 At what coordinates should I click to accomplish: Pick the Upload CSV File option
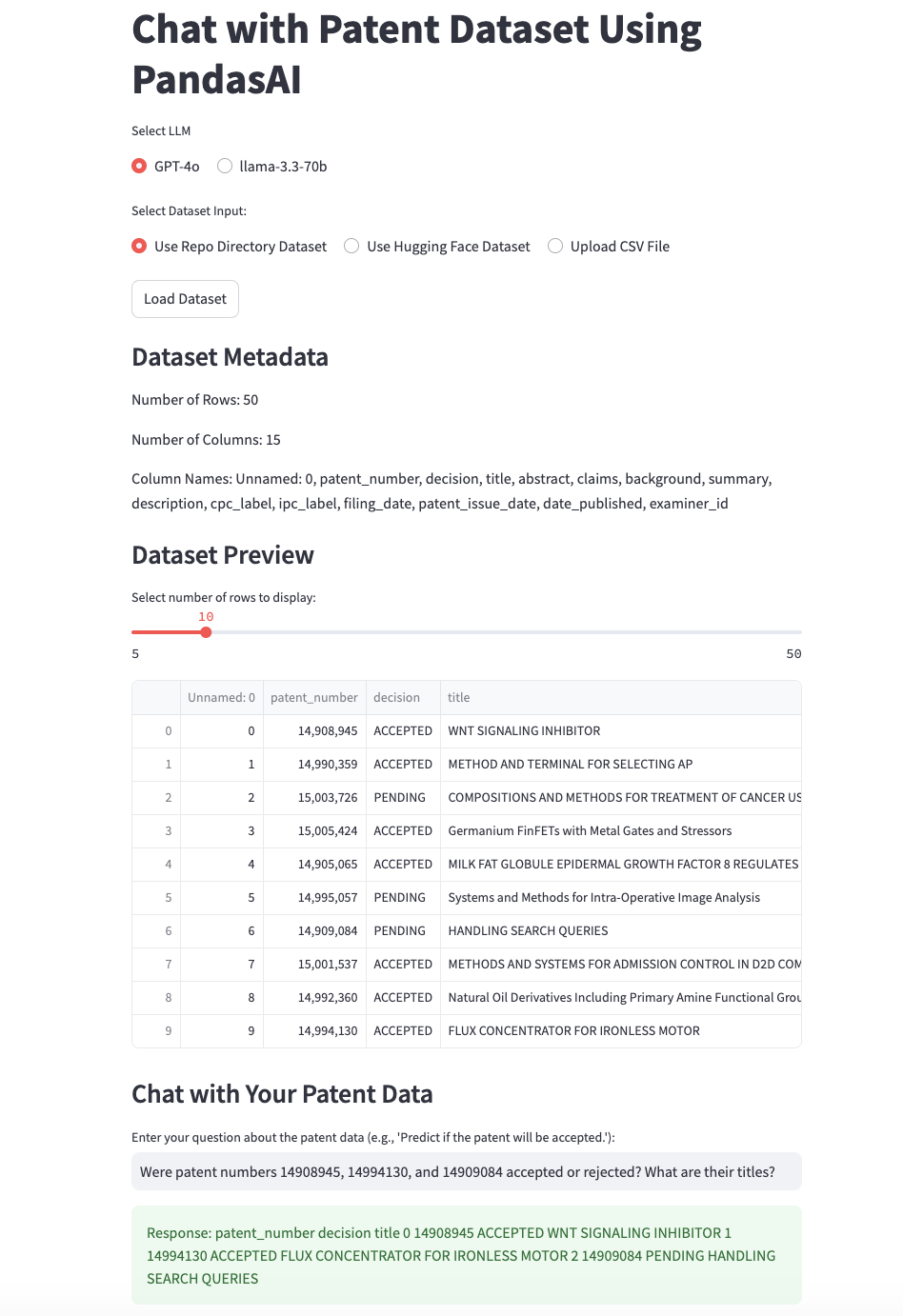click(x=555, y=247)
